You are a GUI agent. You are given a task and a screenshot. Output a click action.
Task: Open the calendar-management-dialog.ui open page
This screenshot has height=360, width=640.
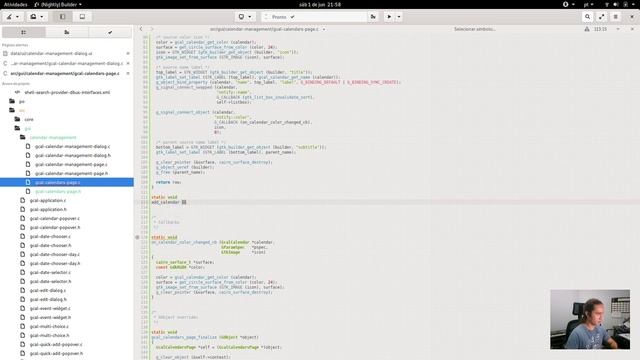pos(51,53)
